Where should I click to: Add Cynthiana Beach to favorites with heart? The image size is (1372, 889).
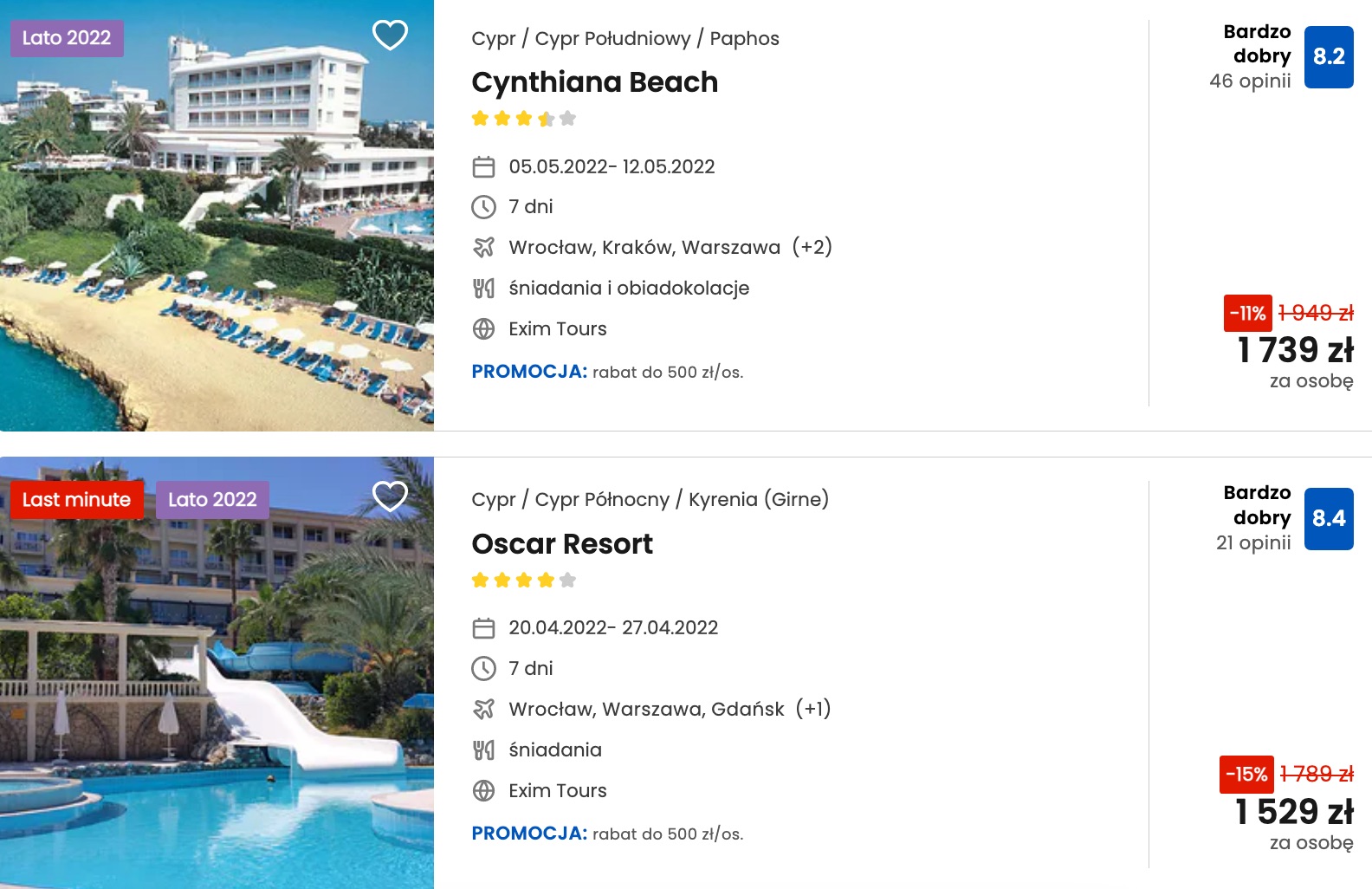(x=390, y=36)
